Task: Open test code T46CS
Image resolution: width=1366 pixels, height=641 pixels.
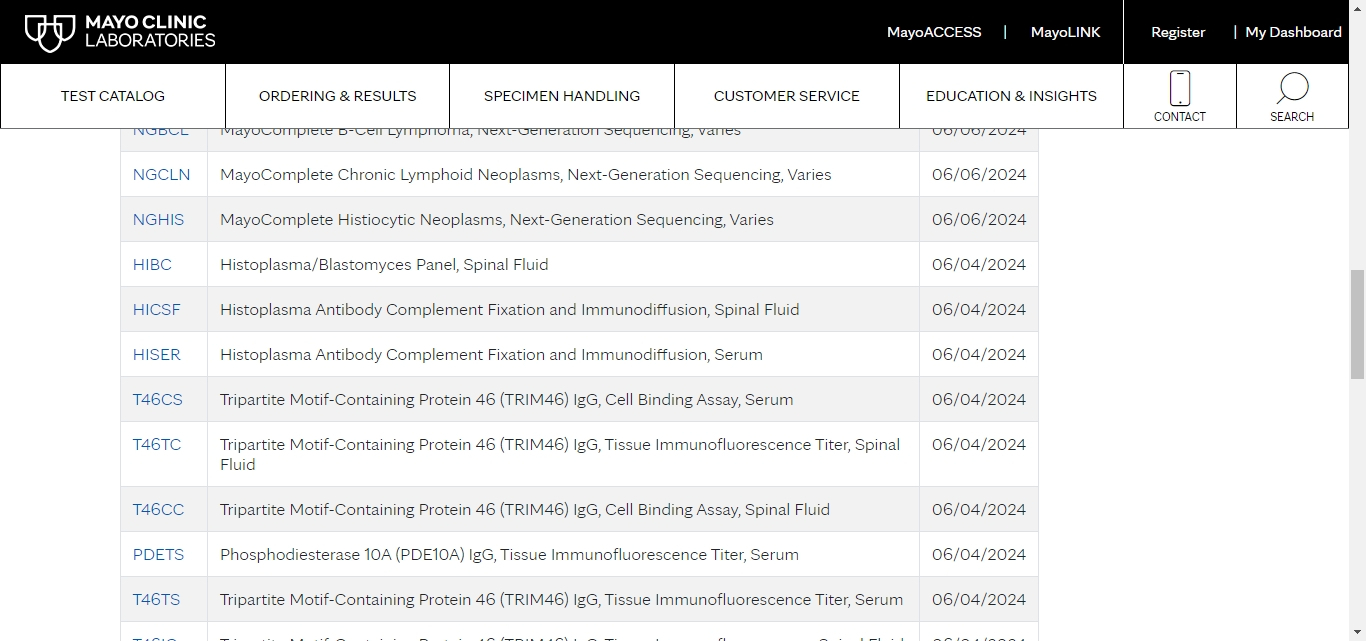Action: coord(158,400)
